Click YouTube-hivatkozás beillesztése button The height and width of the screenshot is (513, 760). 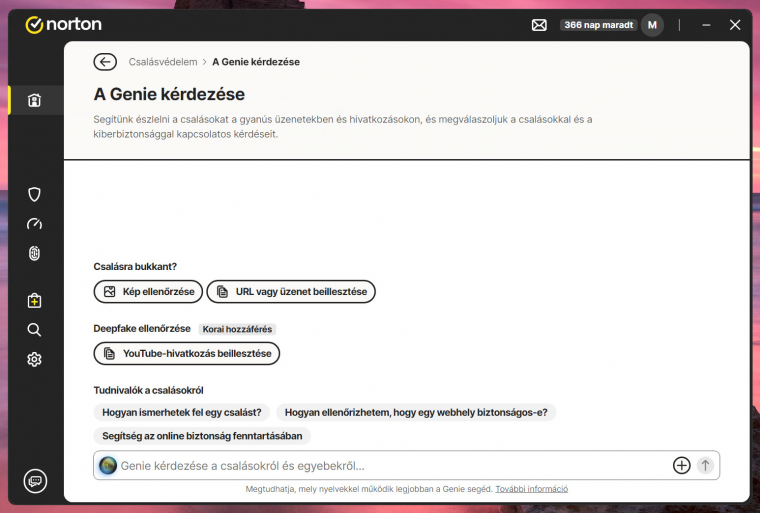[x=187, y=354]
